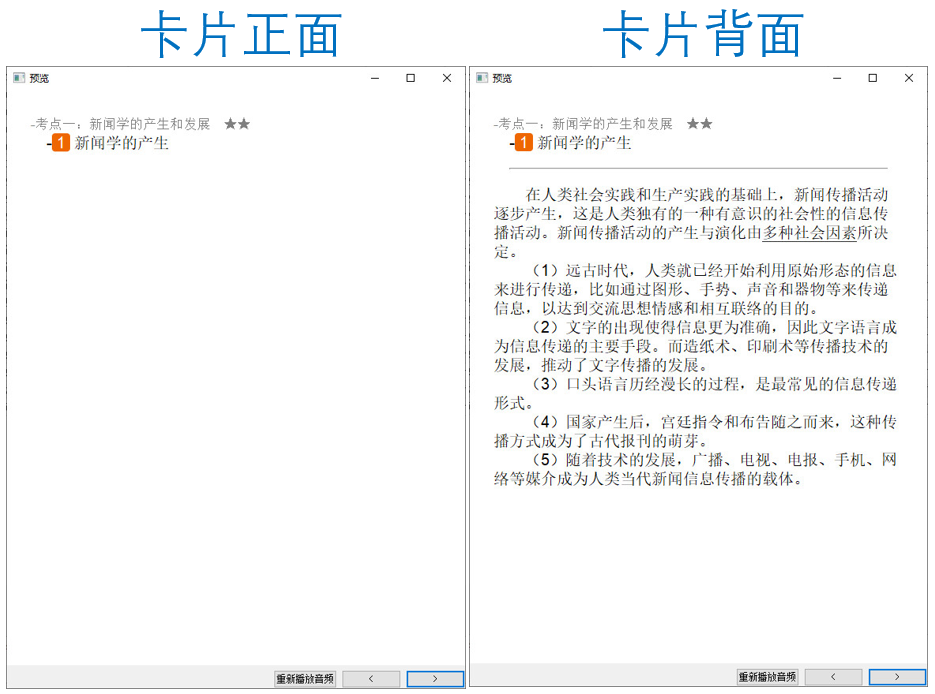Click the 卡片正面 heading label
The width and height of the screenshot is (935, 694).
[241, 35]
